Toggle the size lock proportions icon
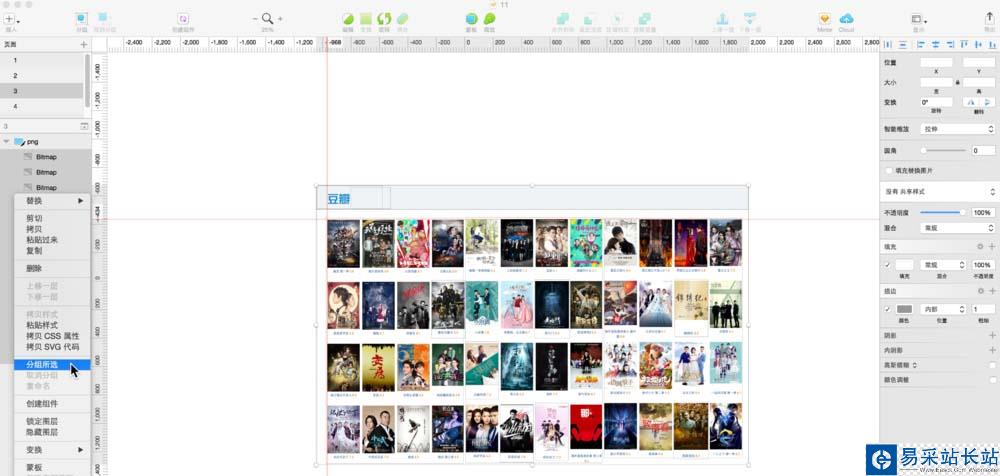 957,82
